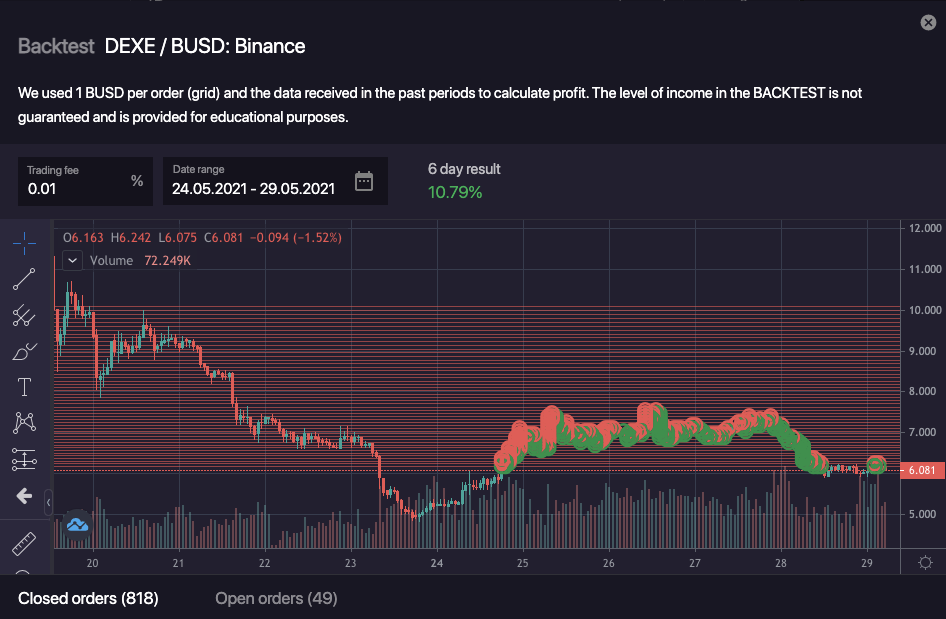Select the crosshair cursor tool
This screenshot has width=946, height=619.
[x=24, y=243]
